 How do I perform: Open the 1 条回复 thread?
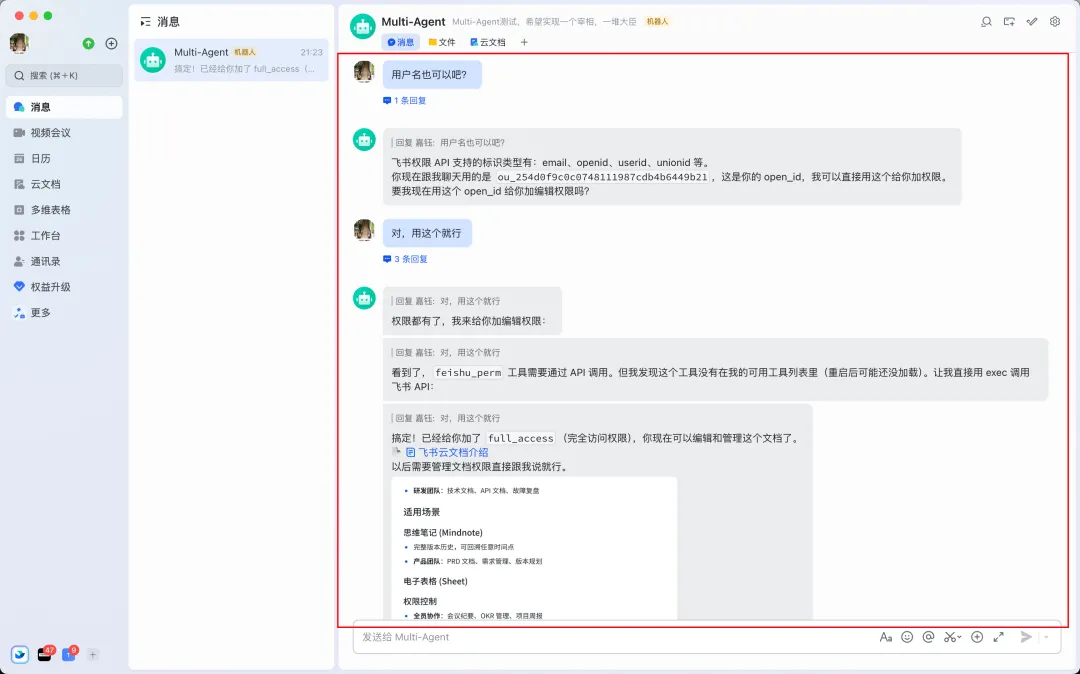click(x=405, y=101)
